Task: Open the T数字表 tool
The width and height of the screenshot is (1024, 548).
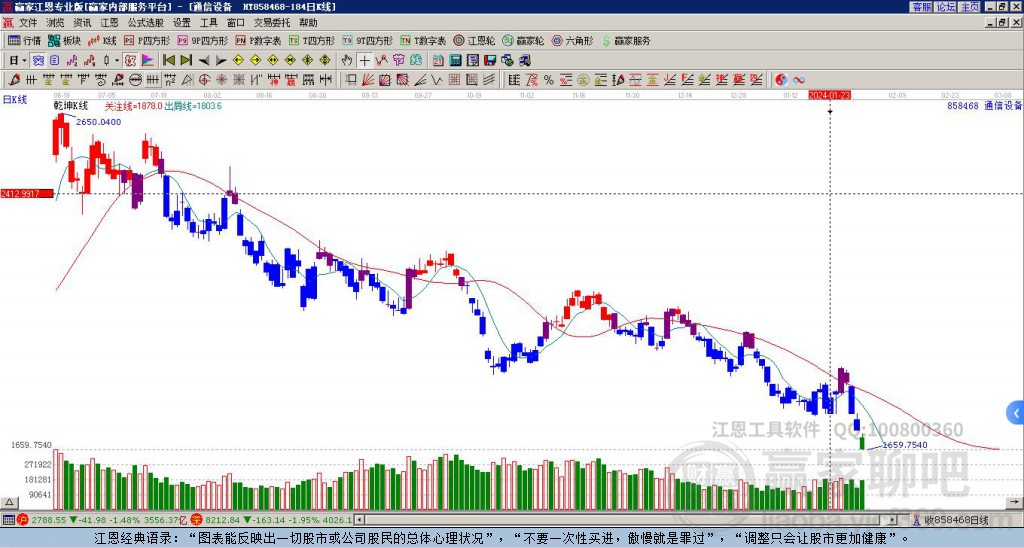Action: click(423, 40)
